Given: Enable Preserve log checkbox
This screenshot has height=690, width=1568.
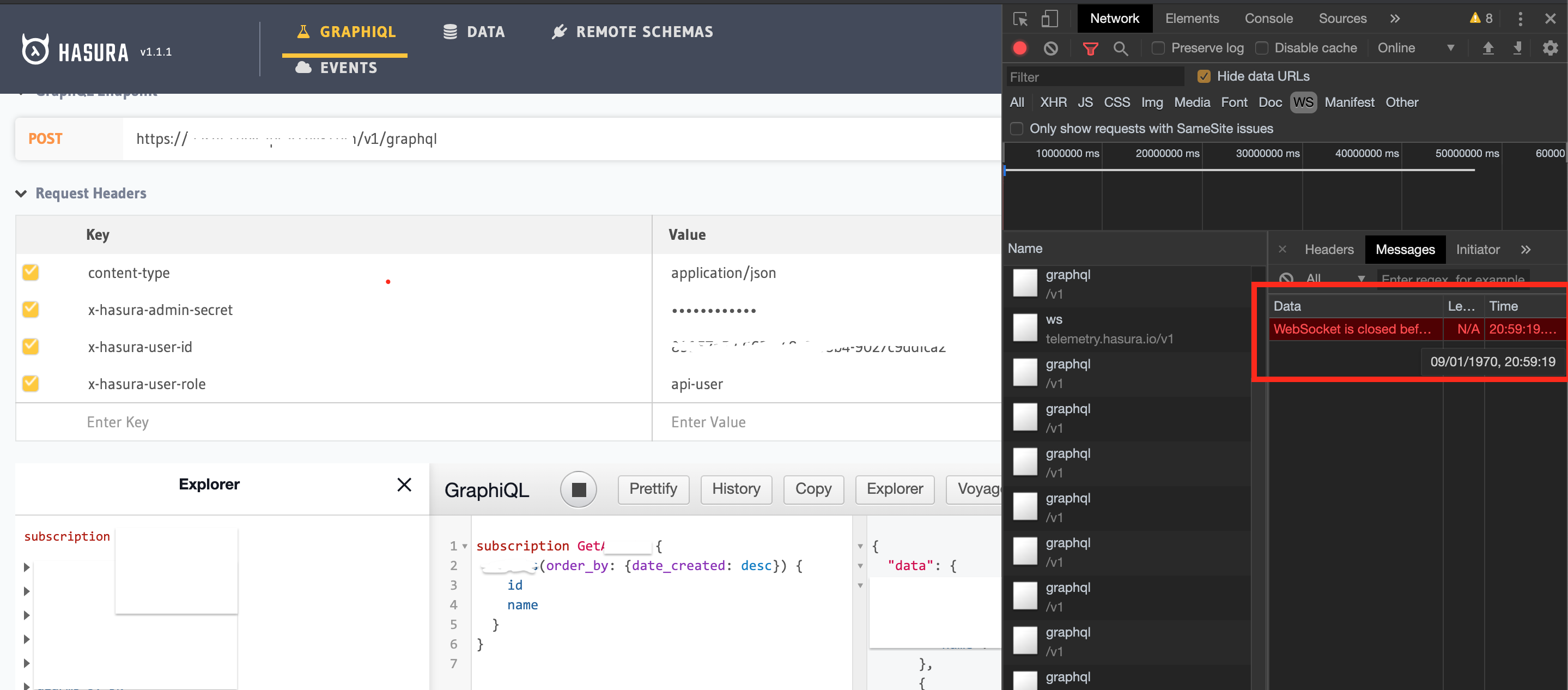Looking at the screenshot, I should (1158, 48).
